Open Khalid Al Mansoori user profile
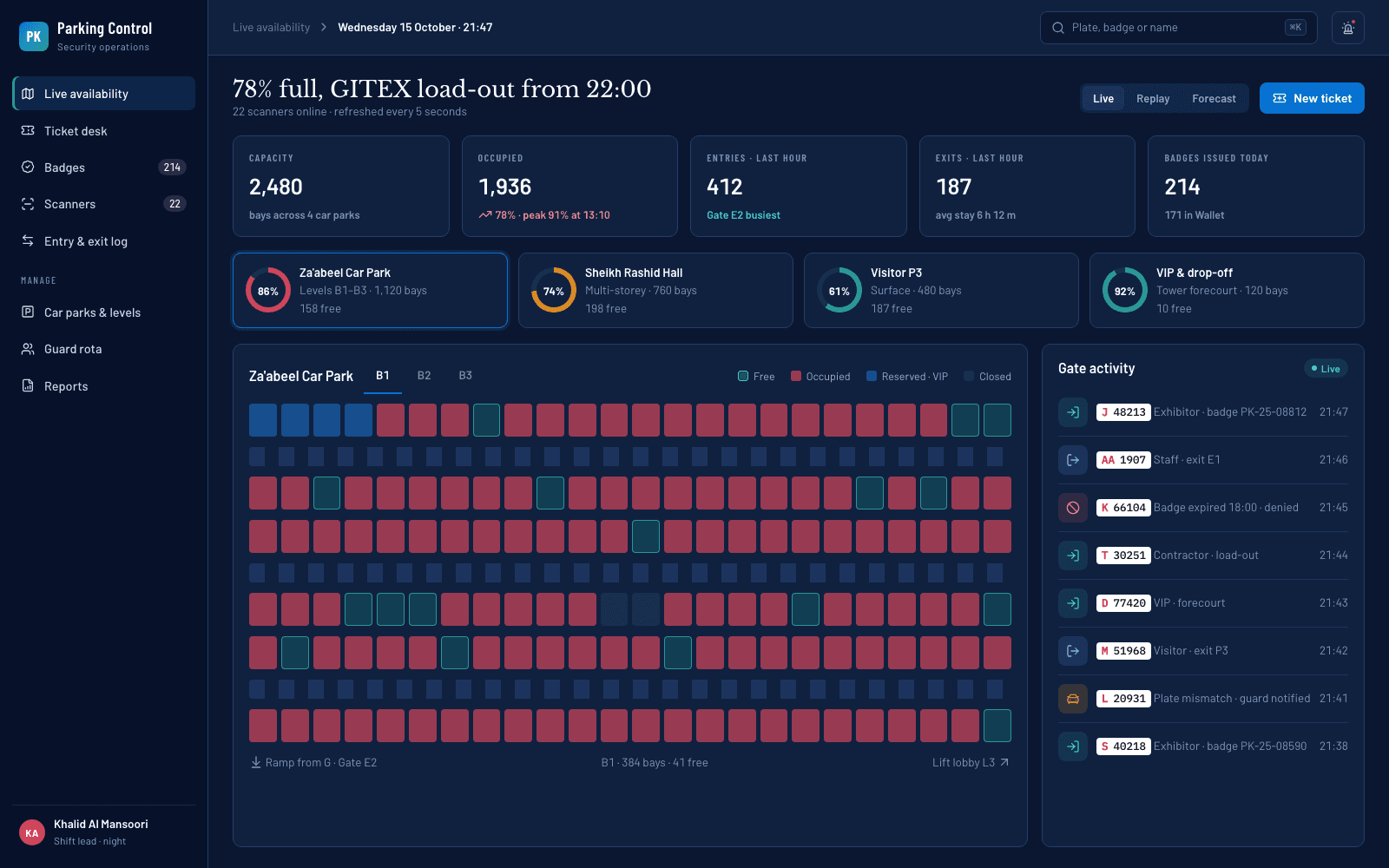The width and height of the screenshot is (1389, 868). click(x=103, y=832)
